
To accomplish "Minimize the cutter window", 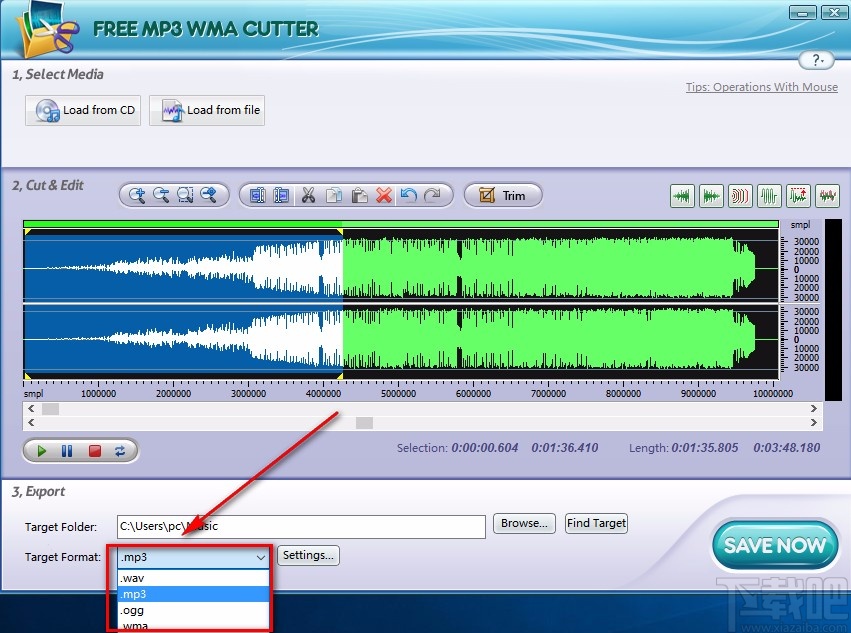I will click(x=803, y=12).
